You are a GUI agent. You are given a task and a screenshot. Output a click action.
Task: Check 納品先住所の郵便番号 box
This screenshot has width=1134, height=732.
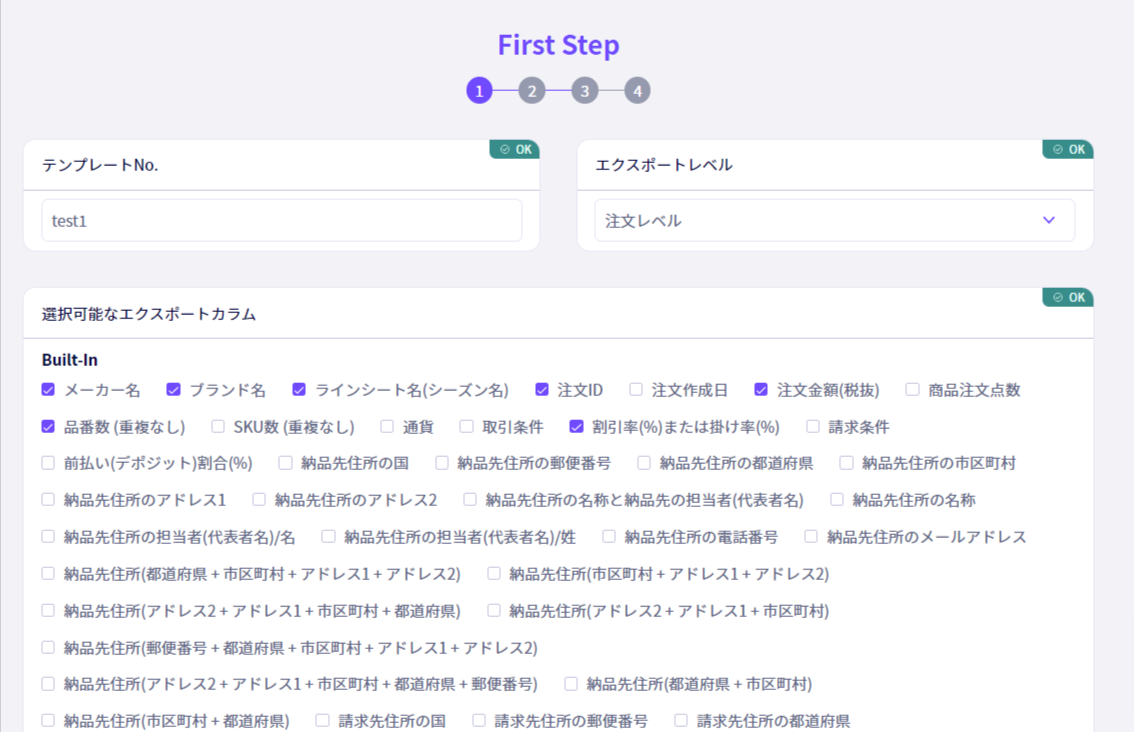click(442, 463)
